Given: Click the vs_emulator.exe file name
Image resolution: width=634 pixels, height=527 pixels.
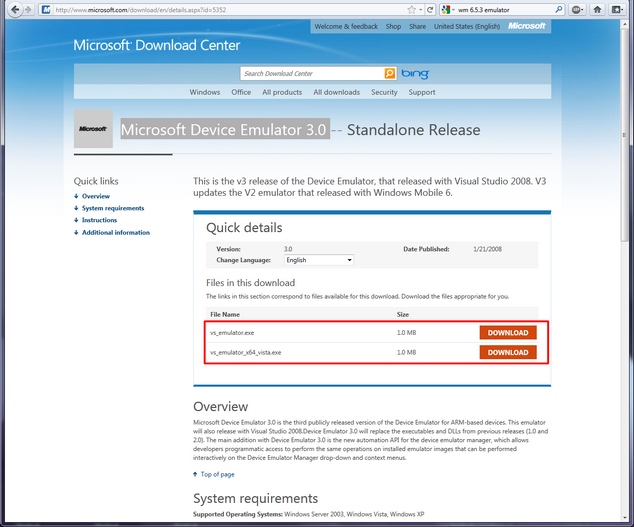Looking at the screenshot, I should [232, 333].
